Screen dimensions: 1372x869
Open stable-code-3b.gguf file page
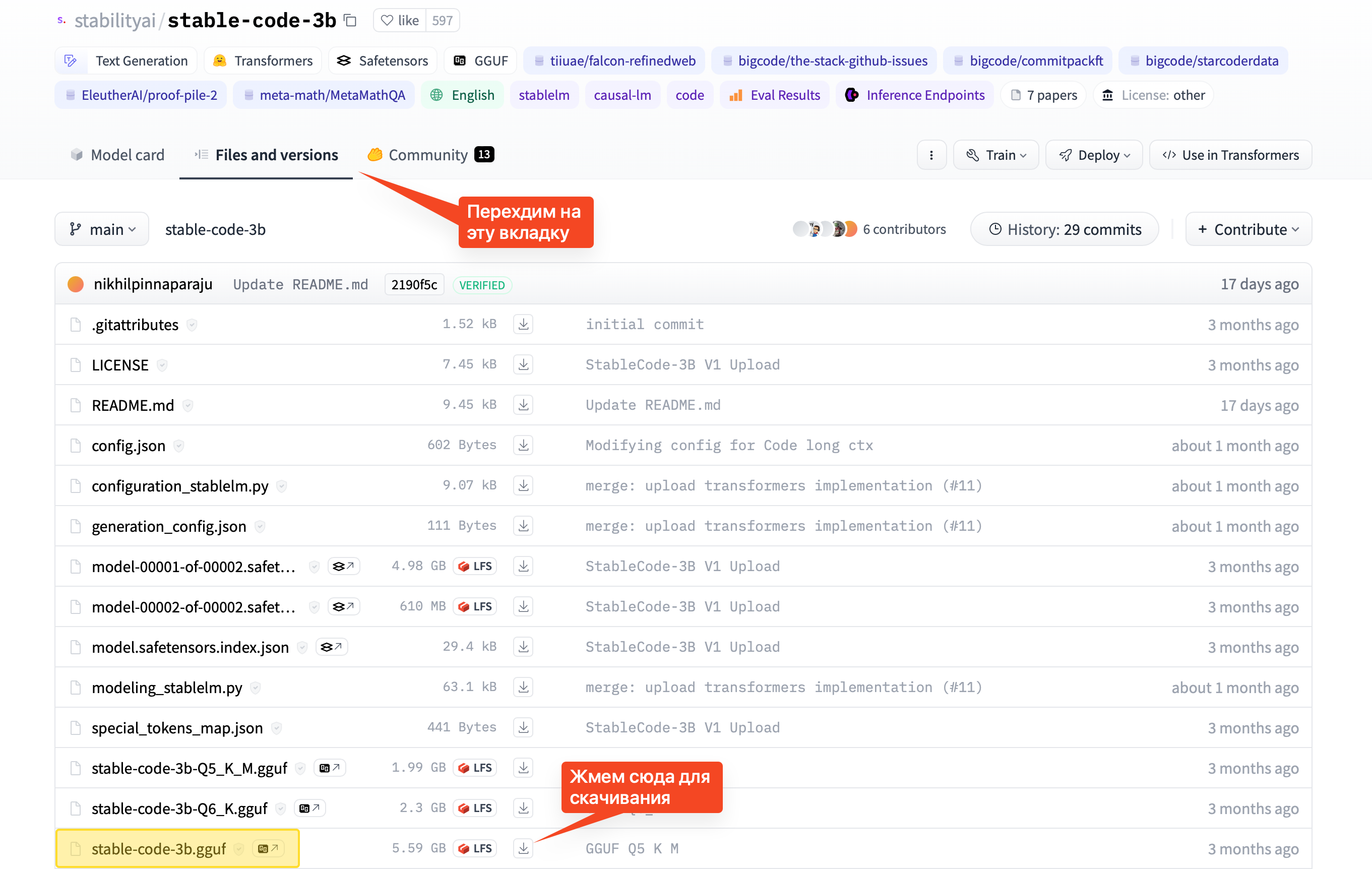(159, 849)
